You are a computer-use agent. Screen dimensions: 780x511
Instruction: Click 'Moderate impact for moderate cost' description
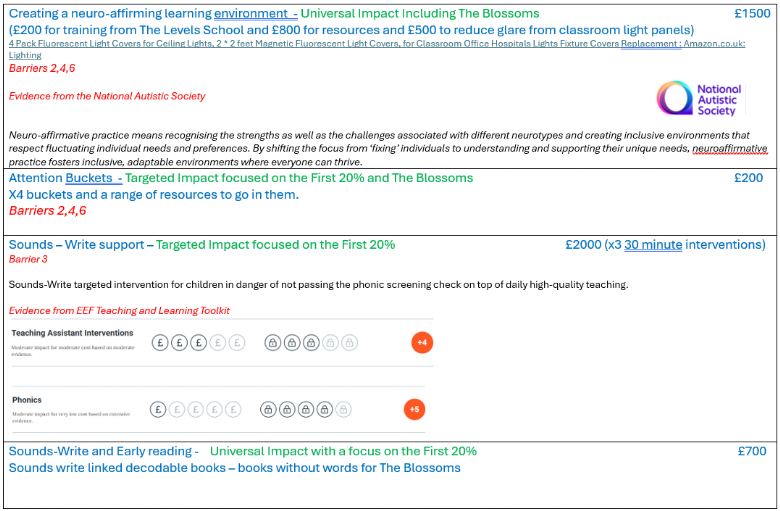coord(73,350)
